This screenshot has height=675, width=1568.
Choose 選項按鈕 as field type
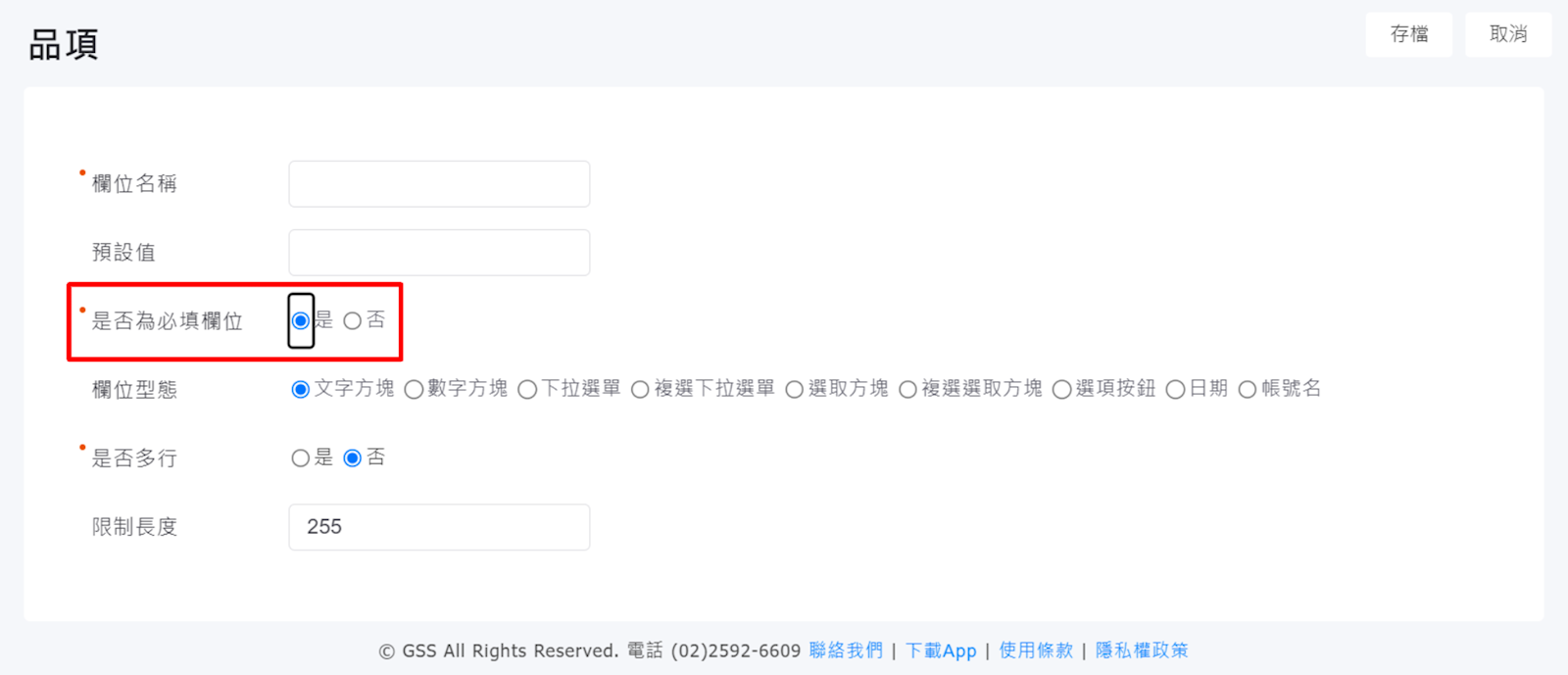point(1061,390)
